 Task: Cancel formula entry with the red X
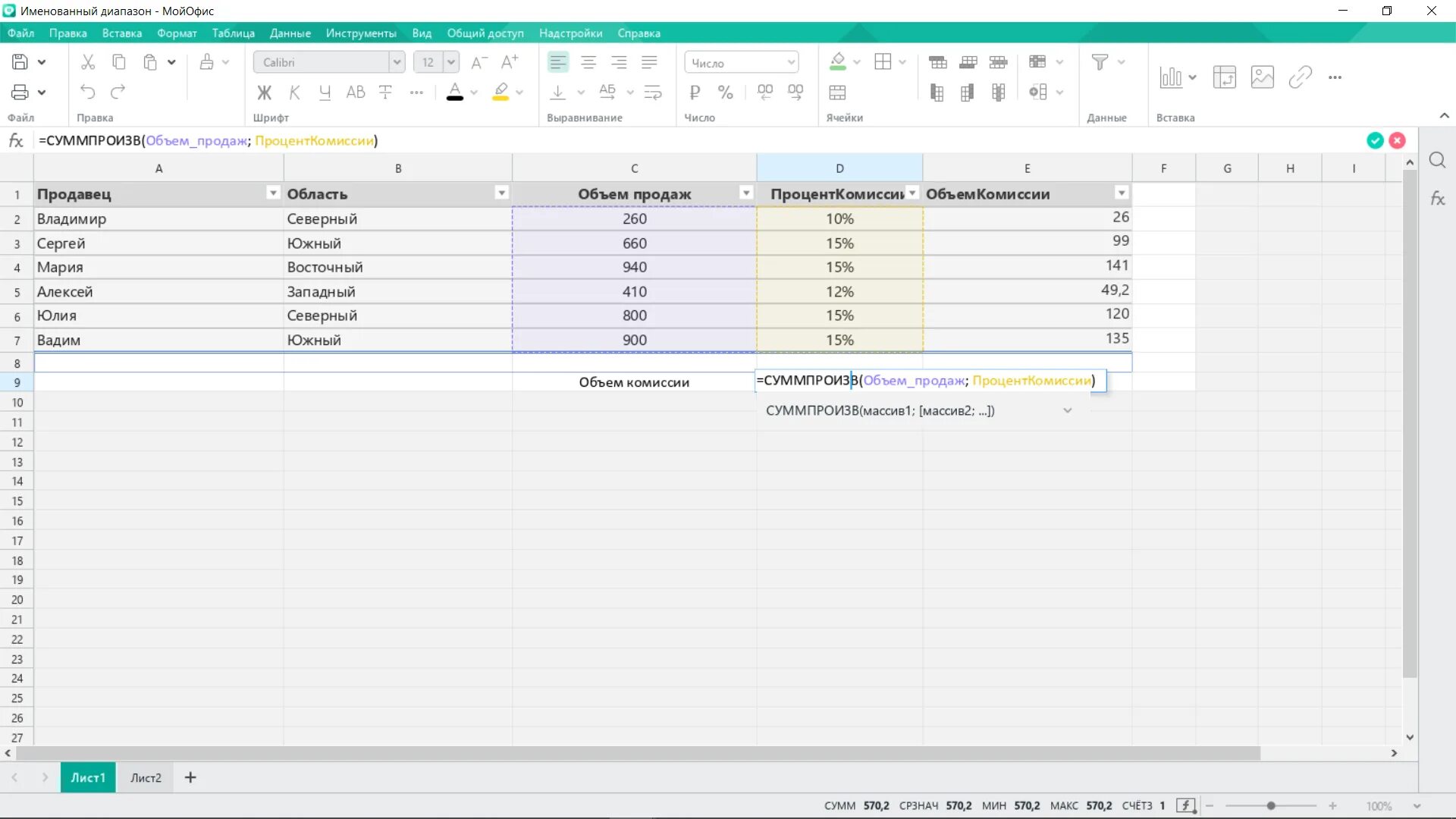click(1397, 140)
